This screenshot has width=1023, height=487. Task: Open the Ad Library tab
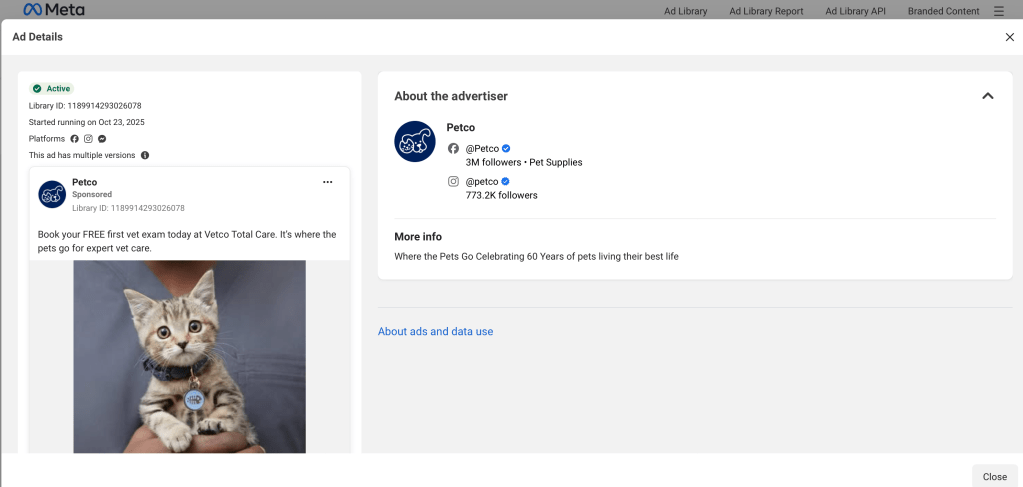click(x=685, y=11)
